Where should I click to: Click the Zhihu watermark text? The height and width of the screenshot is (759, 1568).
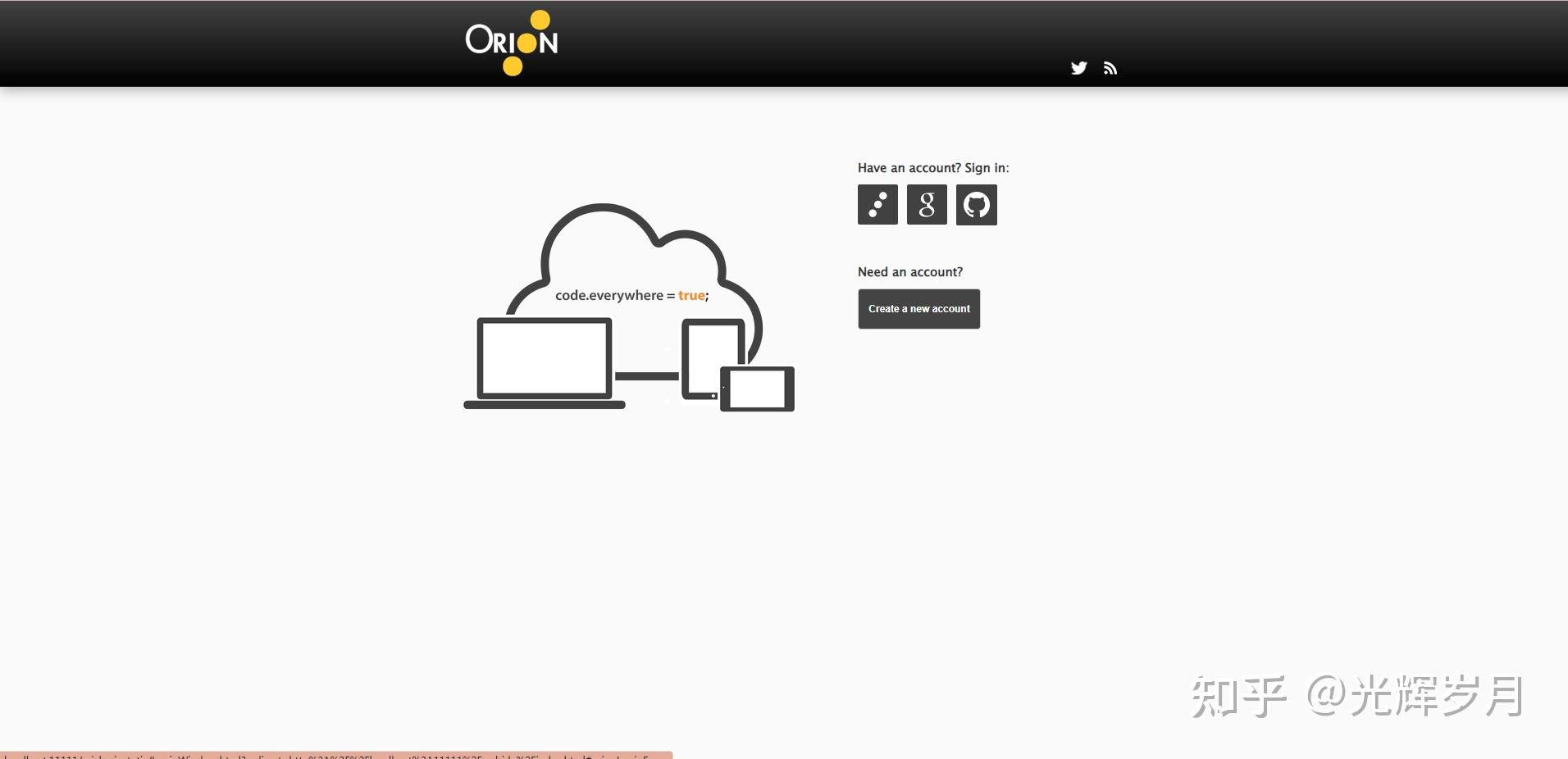[x=1357, y=697]
